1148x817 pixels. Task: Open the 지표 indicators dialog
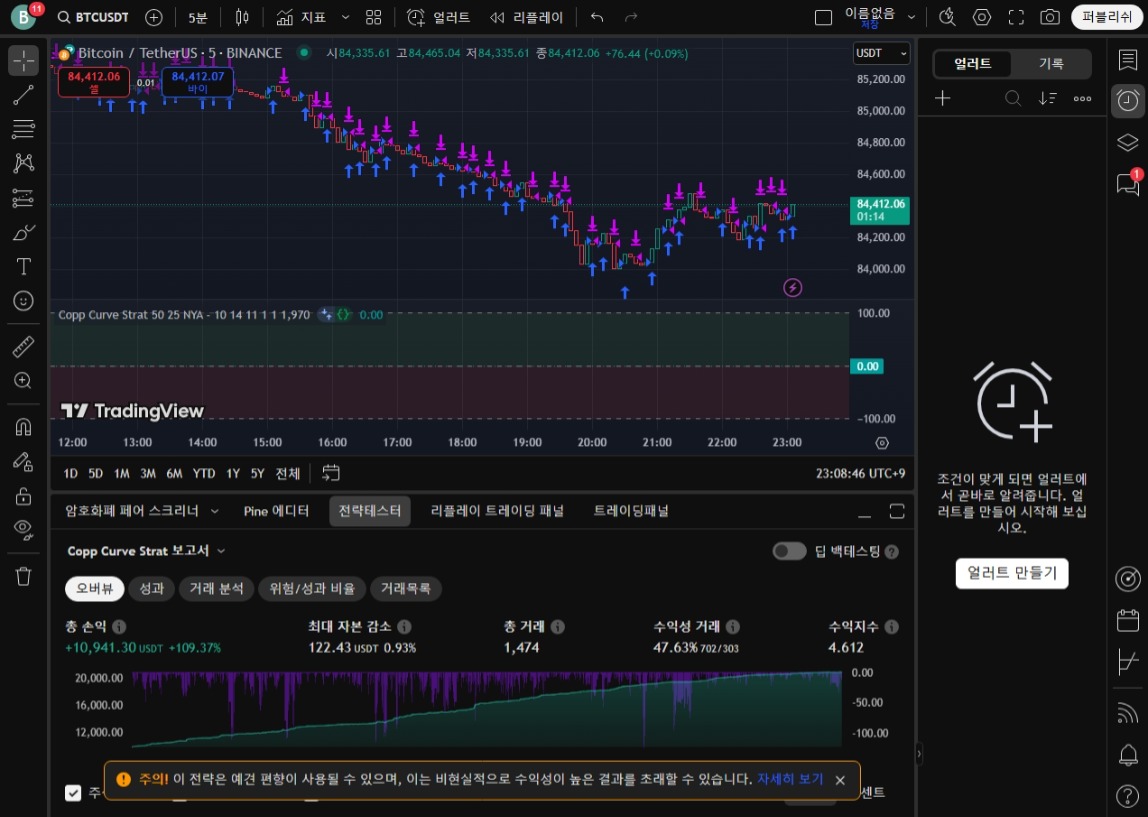[302, 18]
